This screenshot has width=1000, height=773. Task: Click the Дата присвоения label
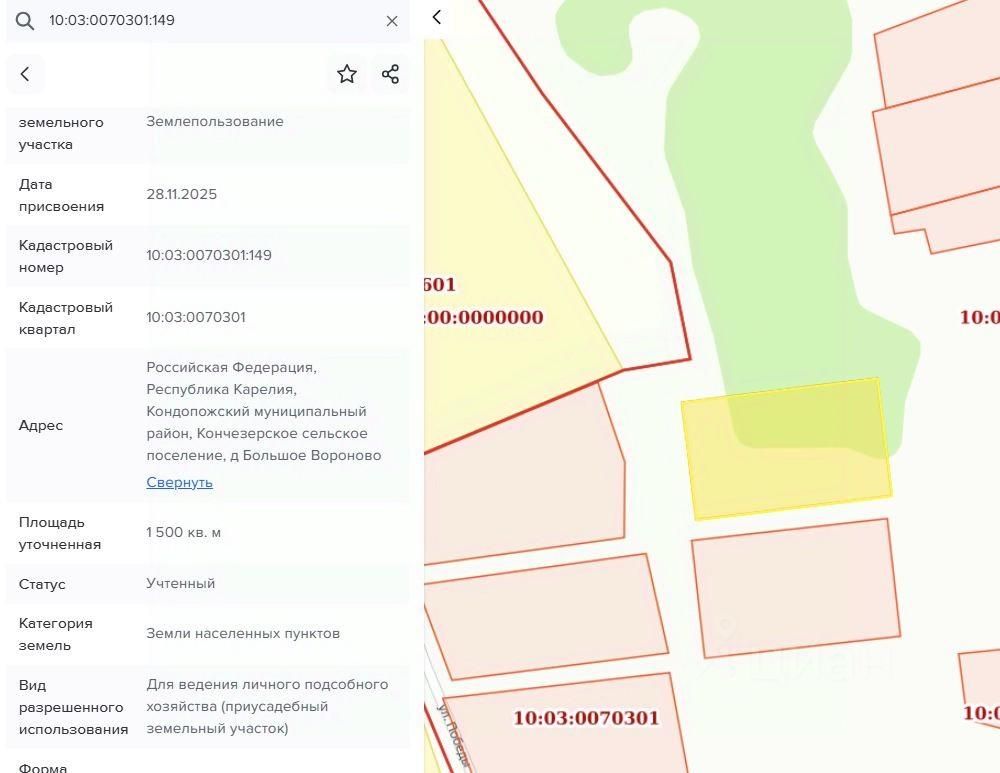[x=61, y=195]
